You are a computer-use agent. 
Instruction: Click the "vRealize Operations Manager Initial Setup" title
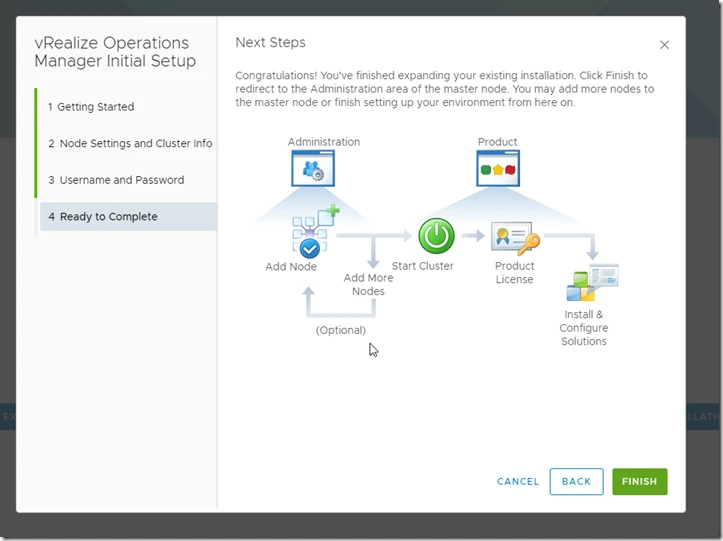(115, 52)
